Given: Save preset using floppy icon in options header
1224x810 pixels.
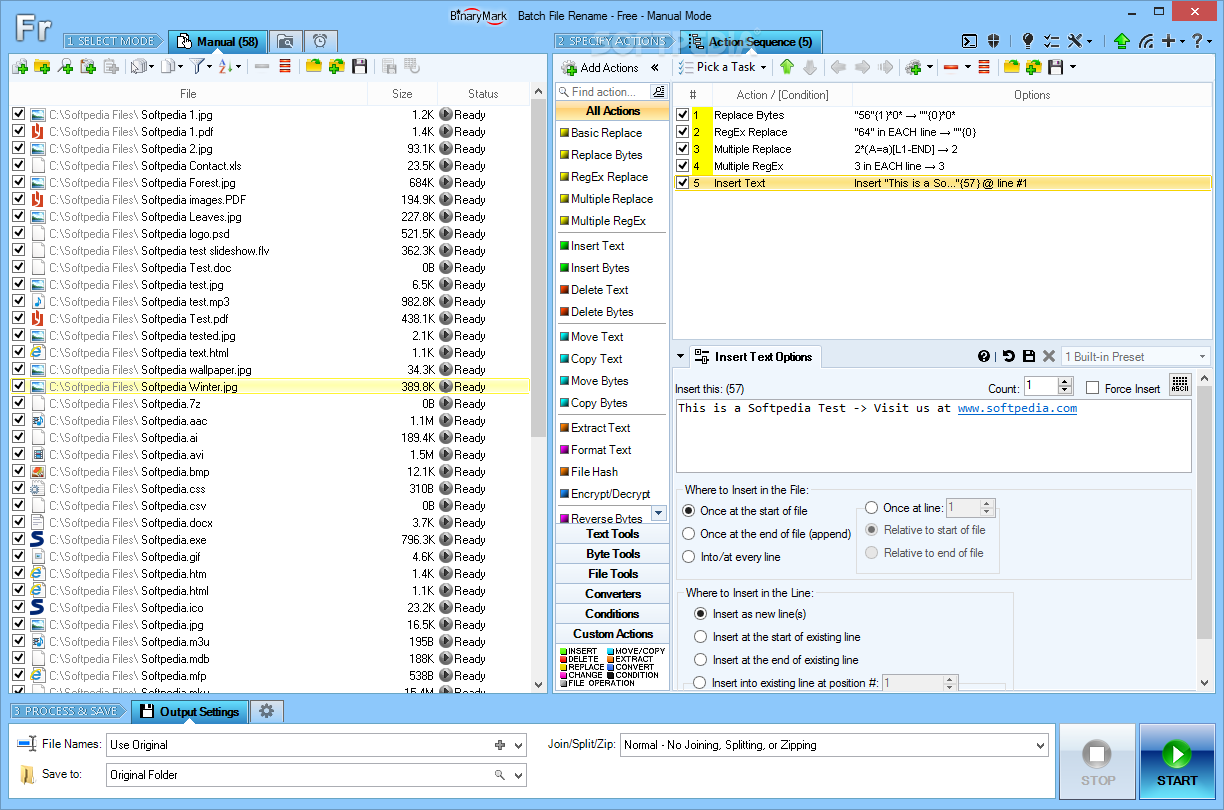Looking at the screenshot, I should coord(1028,356).
